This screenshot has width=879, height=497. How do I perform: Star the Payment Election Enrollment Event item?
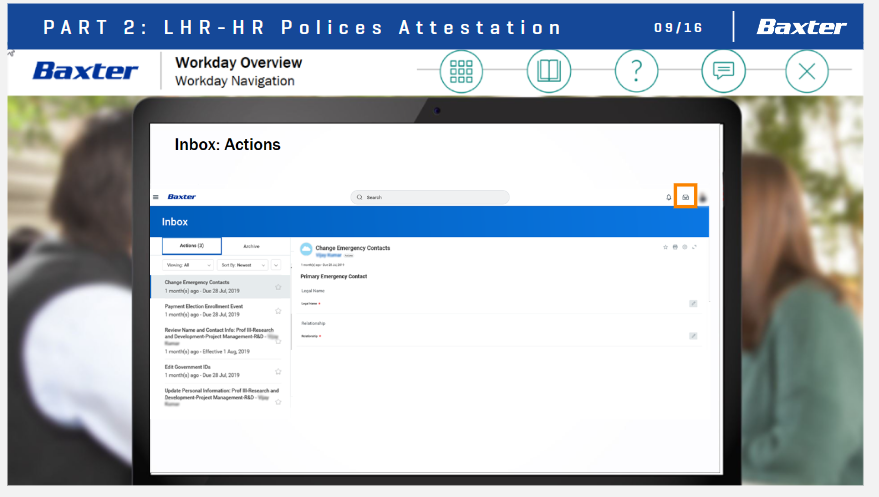click(x=278, y=311)
